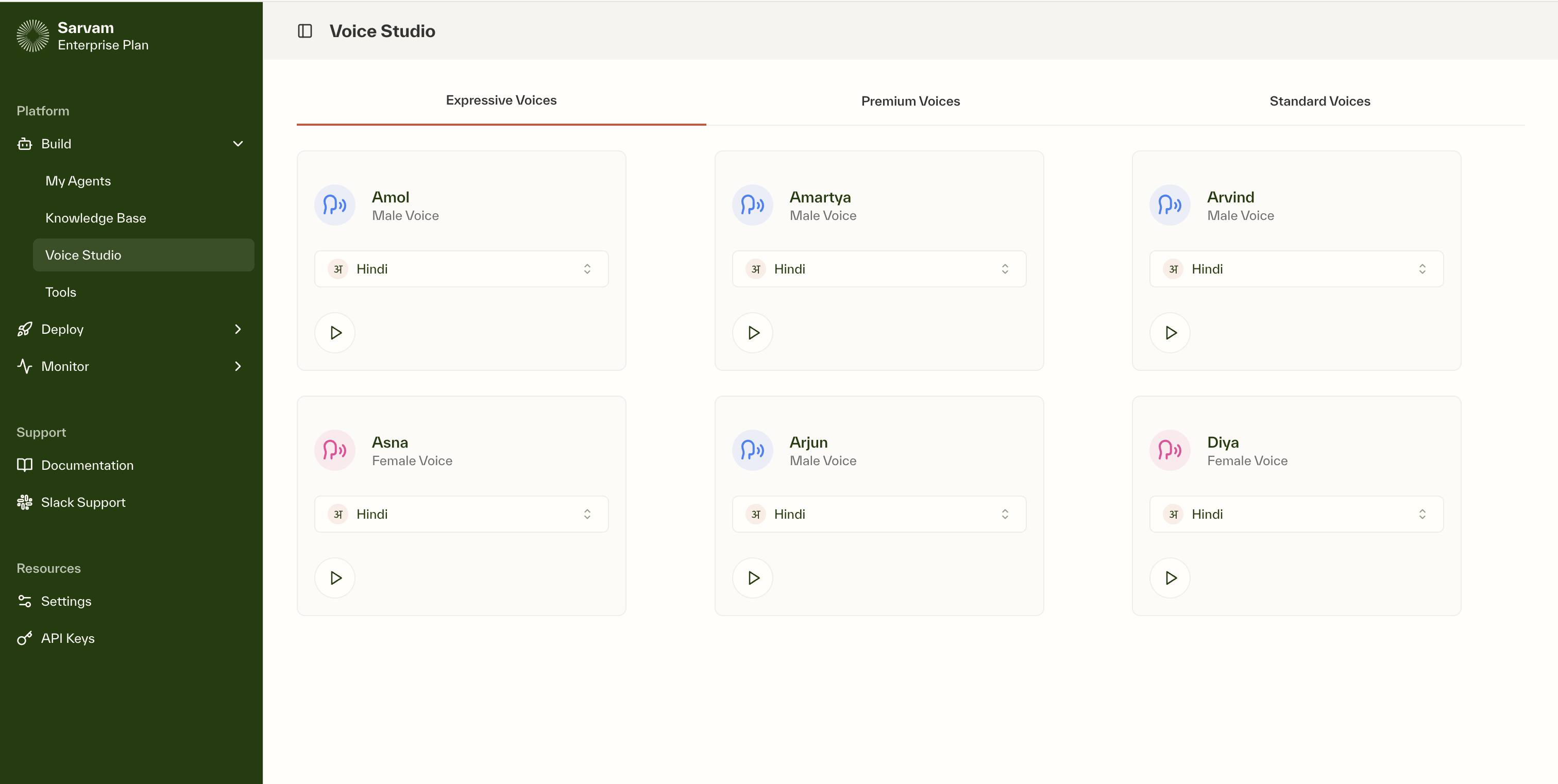
Task: Click Arvind's voice avatar icon
Action: point(1170,205)
